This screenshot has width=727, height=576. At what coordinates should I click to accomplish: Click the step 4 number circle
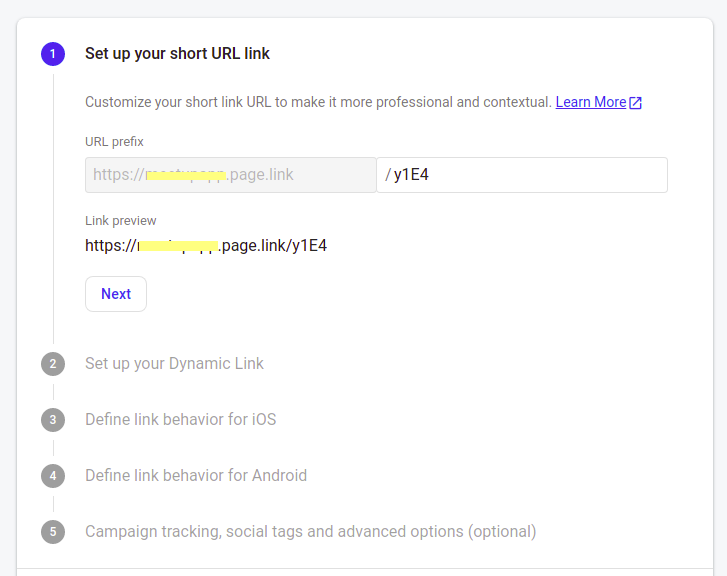pos(53,476)
